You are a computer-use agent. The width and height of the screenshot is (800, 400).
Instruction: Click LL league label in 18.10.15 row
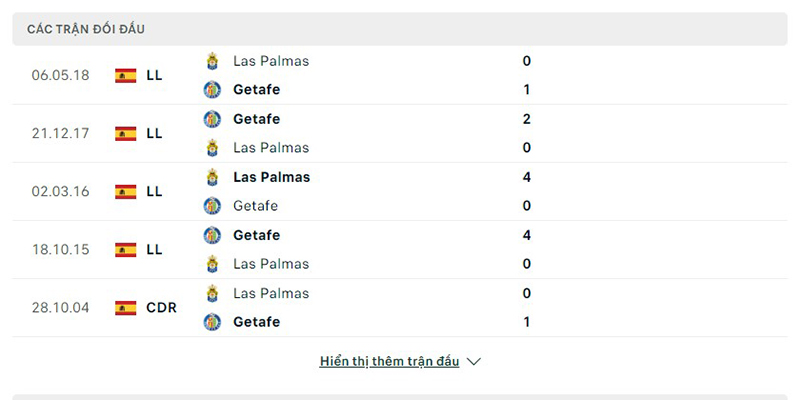pos(154,249)
